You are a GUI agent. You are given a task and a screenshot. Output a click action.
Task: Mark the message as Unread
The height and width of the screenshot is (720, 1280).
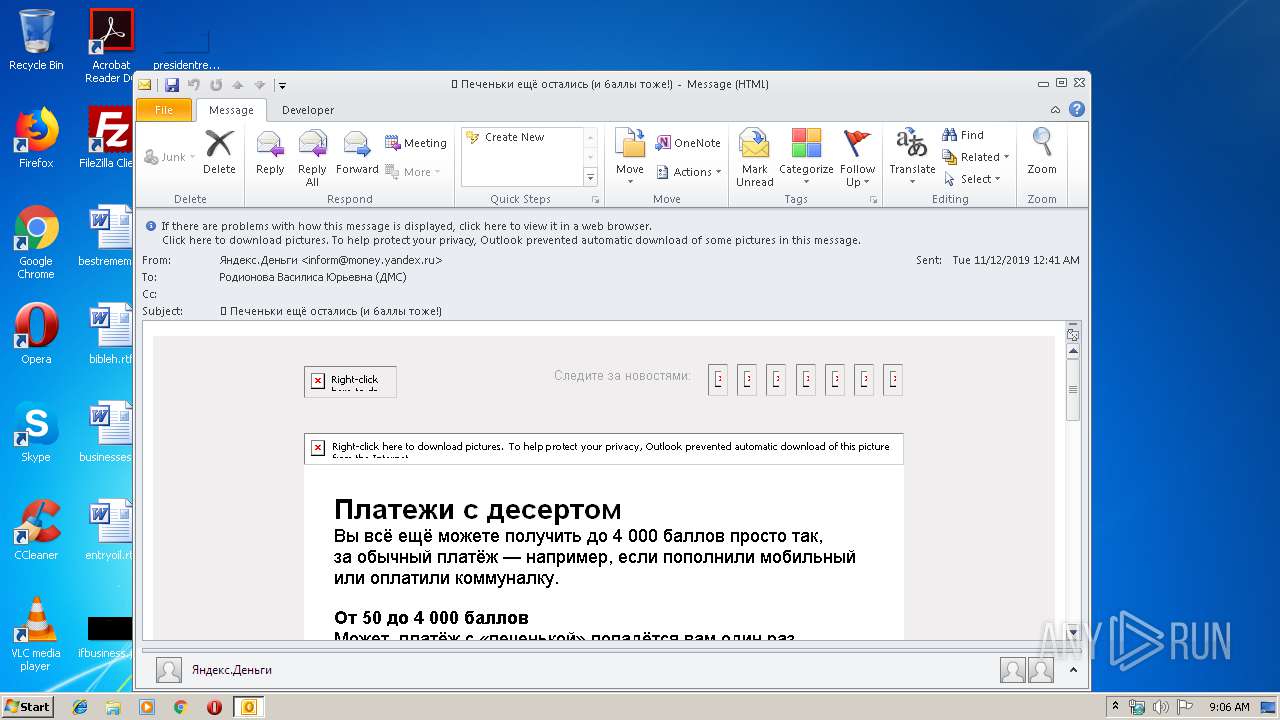click(754, 158)
